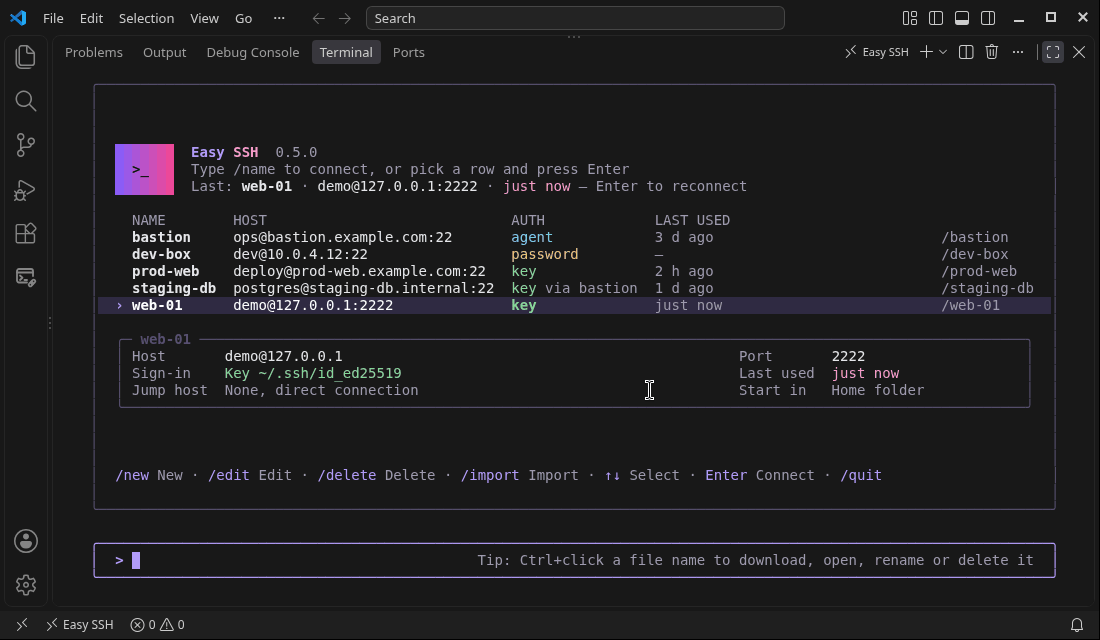
Task: Toggle the primary side bar
Action: 936,18
